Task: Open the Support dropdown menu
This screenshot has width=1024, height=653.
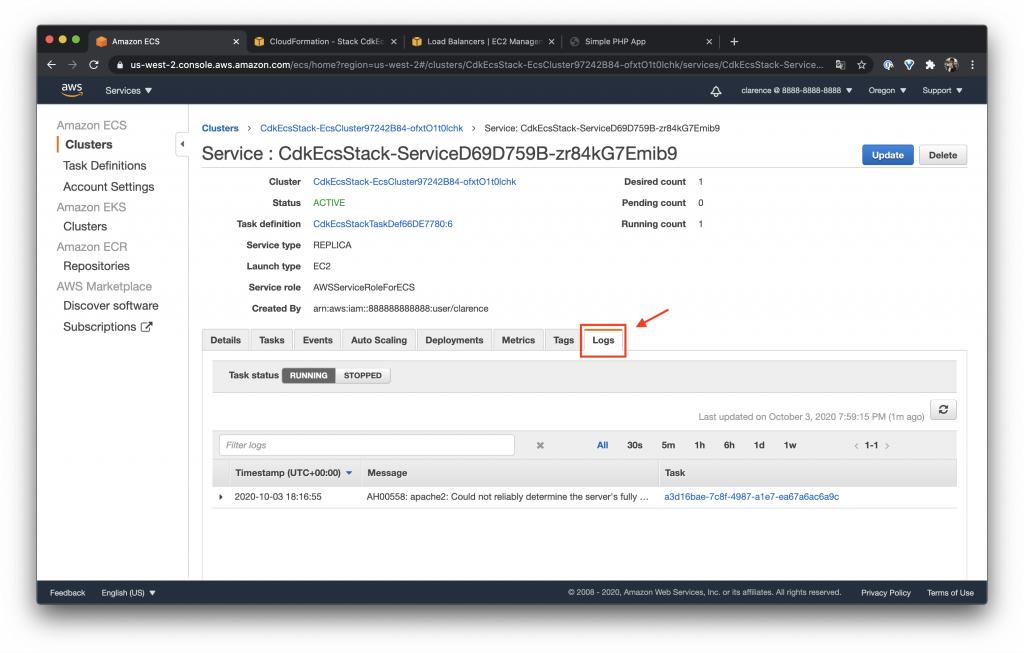Action: (x=942, y=91)
